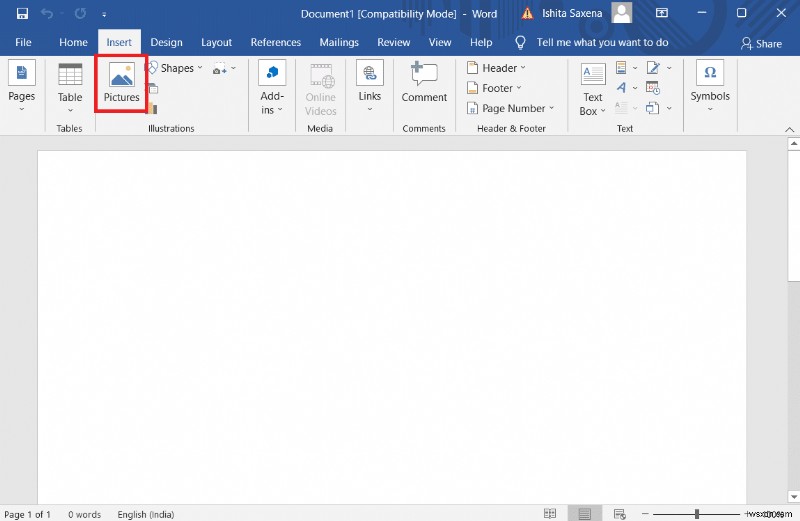Click the vertical scrollbar up arrow
Screen dimensions: 800x521
click(793, 144)
